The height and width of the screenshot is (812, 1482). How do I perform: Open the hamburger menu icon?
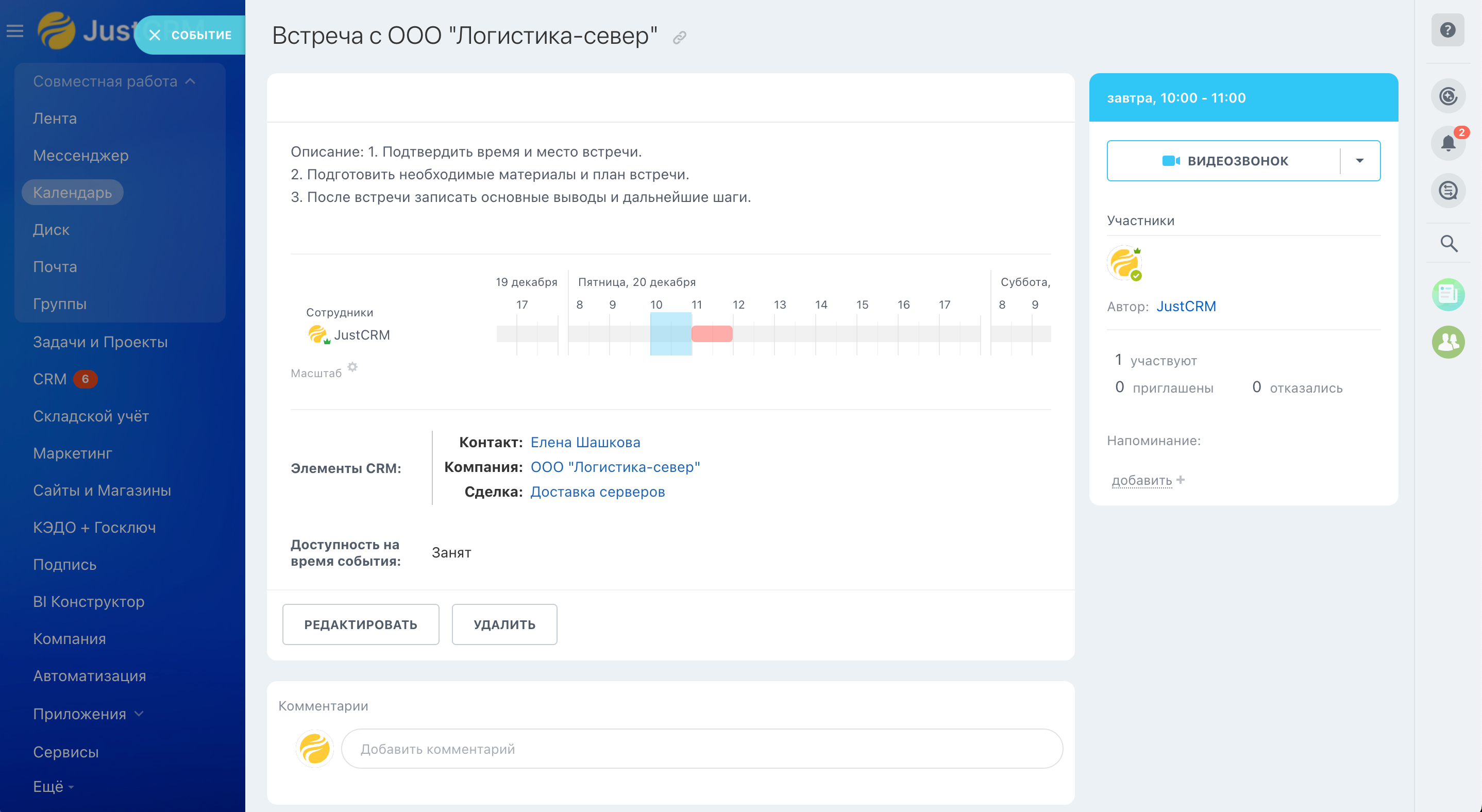[15, 31]
